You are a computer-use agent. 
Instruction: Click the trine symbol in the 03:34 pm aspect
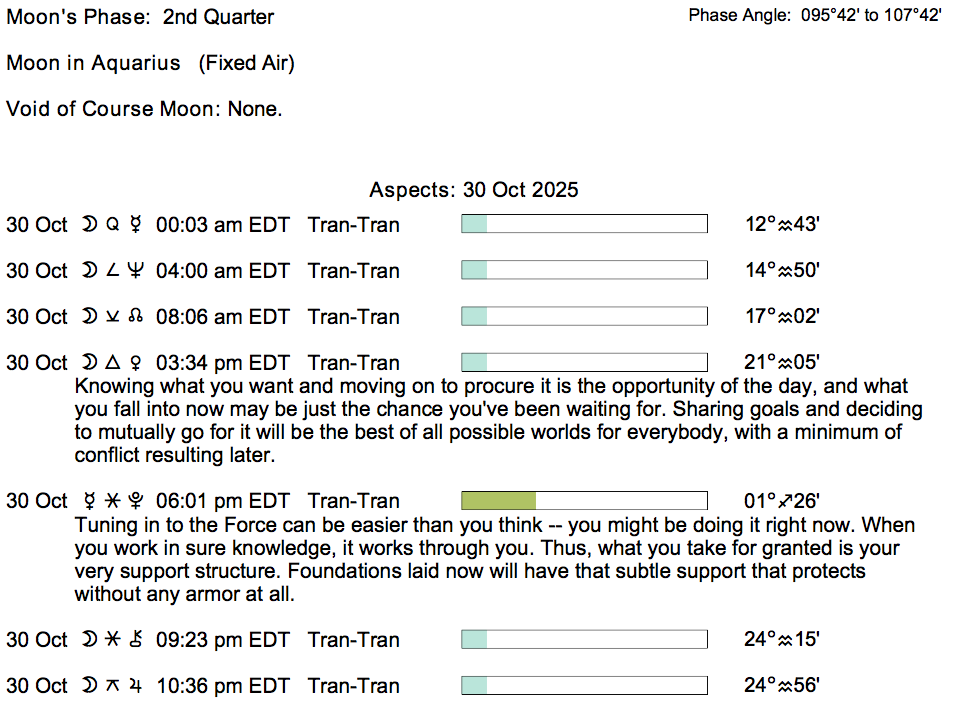(x=111, y=363)
